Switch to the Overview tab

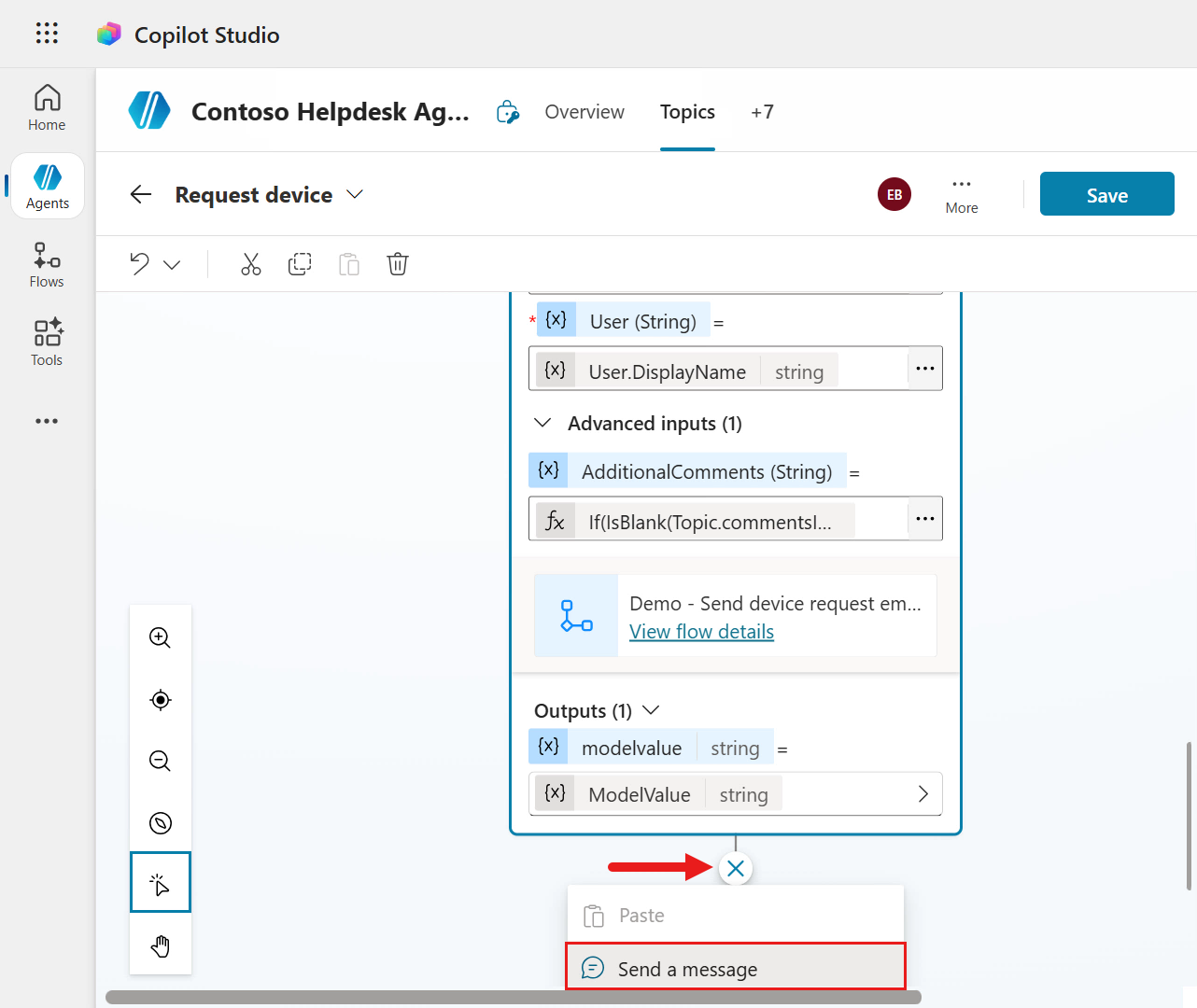(584, 111)
